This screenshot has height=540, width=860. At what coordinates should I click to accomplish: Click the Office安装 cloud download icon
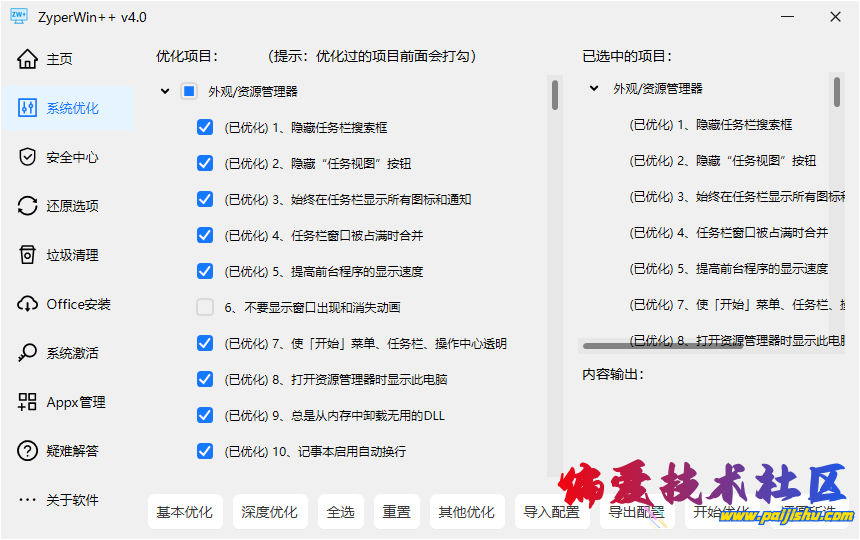pyautogui.click(x=28, y=304)
